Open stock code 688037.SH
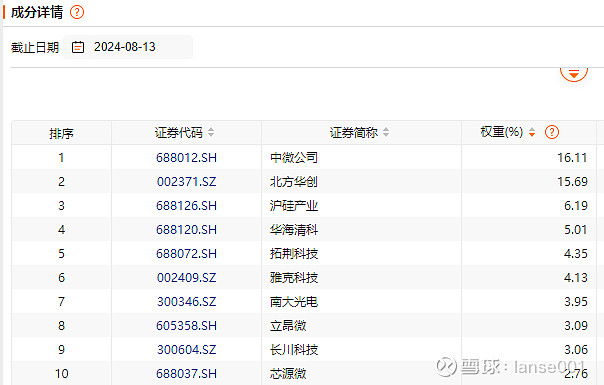The height and width of the screenshot is (385, 604). coord(186,373)
